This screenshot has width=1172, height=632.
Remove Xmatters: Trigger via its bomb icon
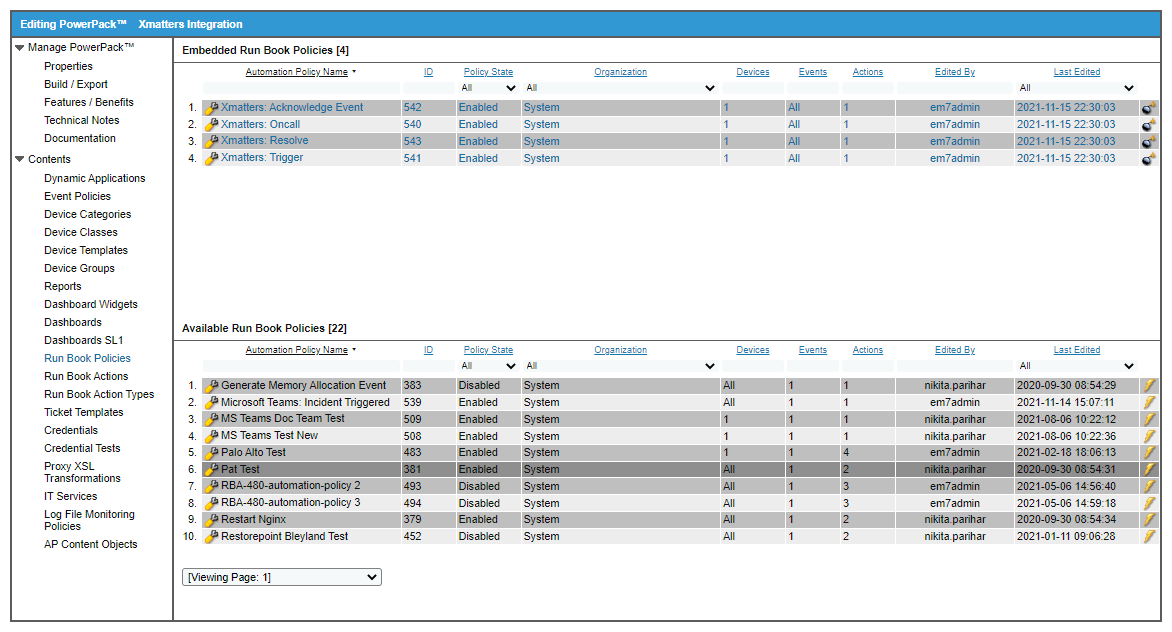(x=1149, y=159)
